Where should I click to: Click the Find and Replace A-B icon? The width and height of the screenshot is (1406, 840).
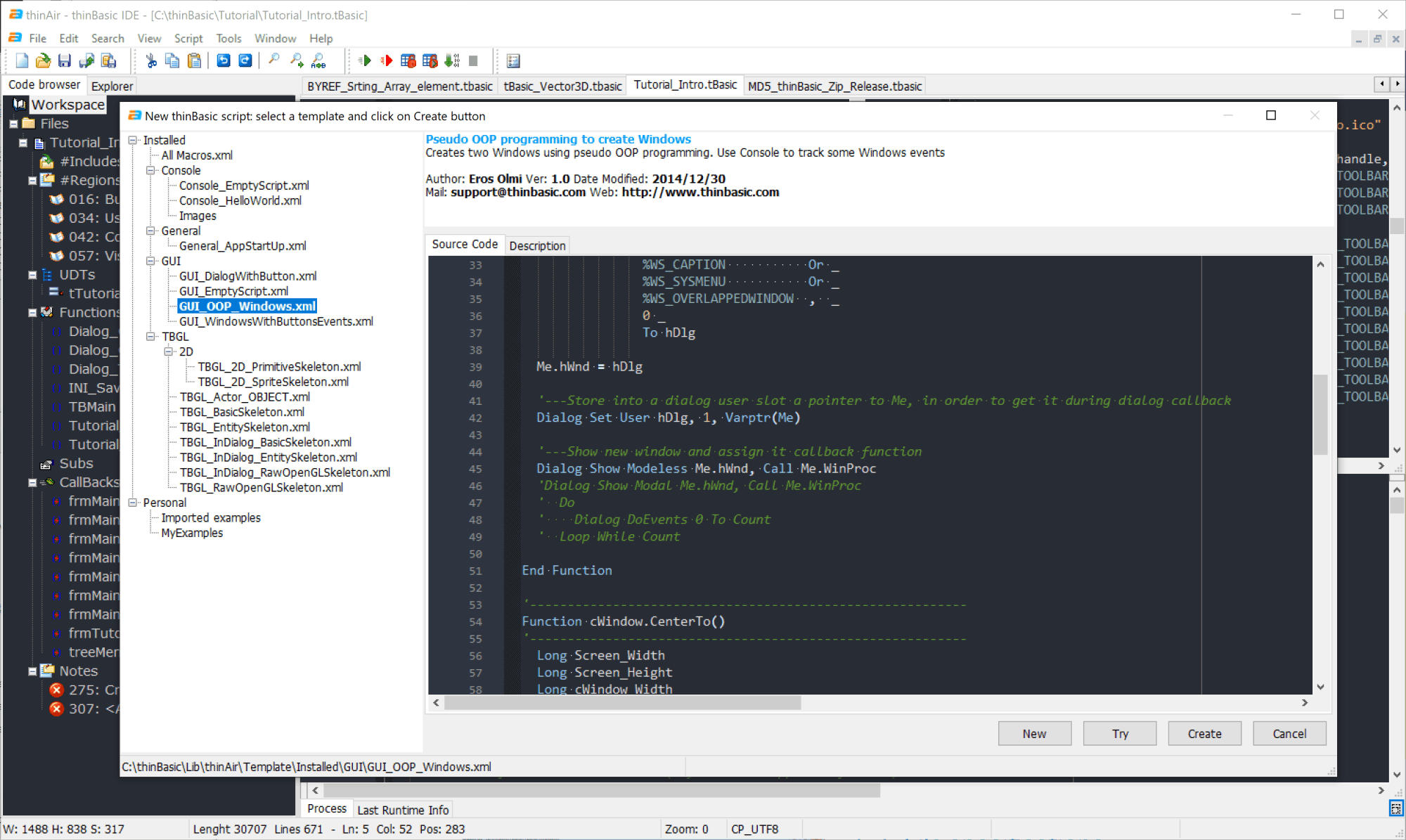pos(318,61)
